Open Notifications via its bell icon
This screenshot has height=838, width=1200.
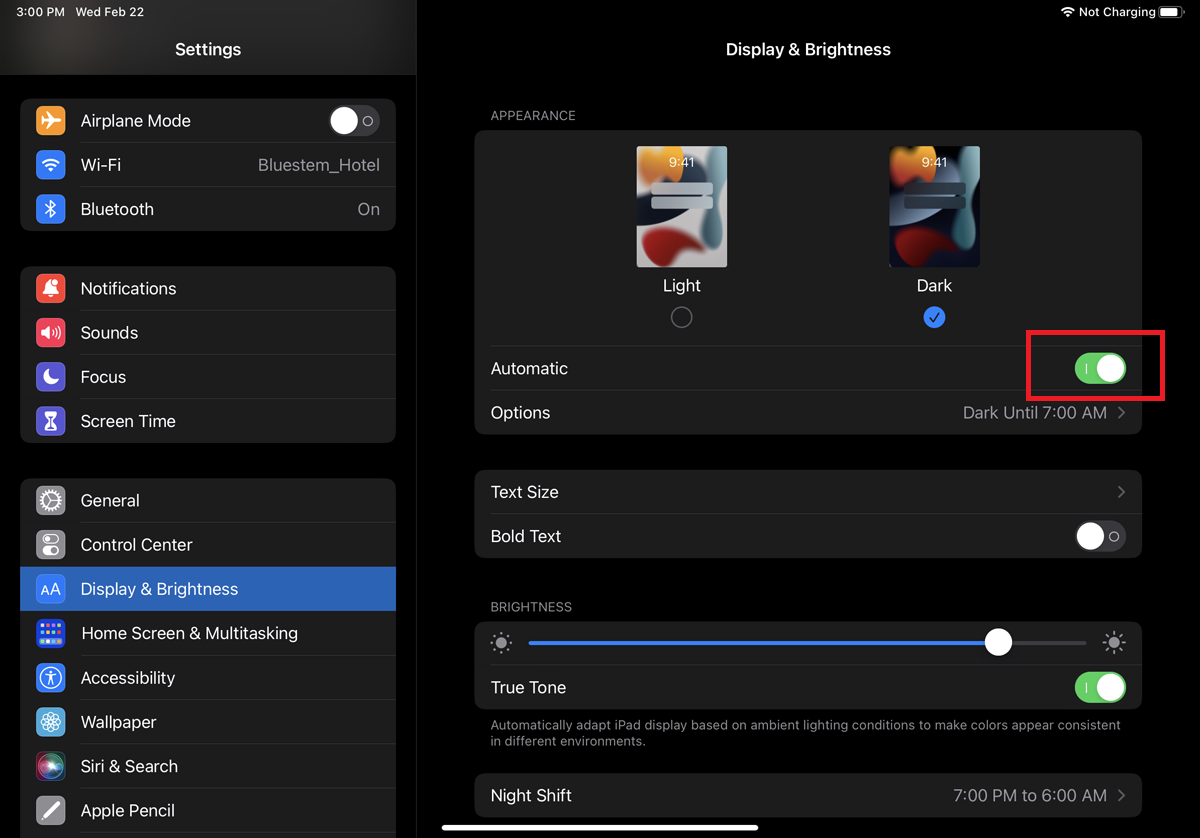tap(50, 288)
